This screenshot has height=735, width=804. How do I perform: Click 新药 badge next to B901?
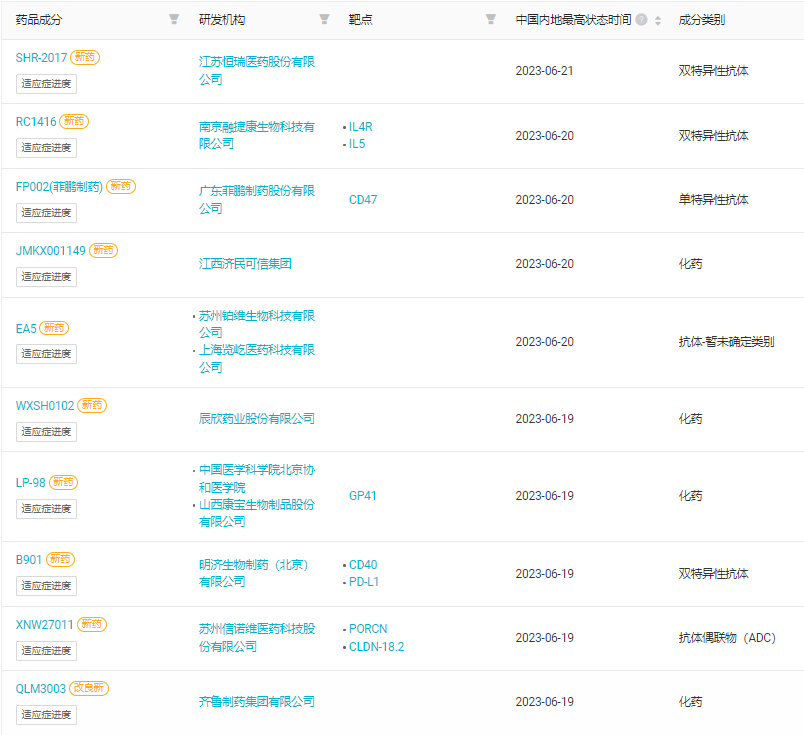(60, 559)
